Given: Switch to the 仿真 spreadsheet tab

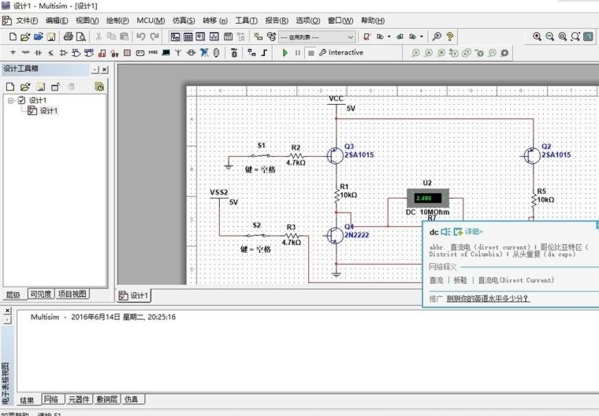Looking at the screenshot, I should (x=132, y=400).
